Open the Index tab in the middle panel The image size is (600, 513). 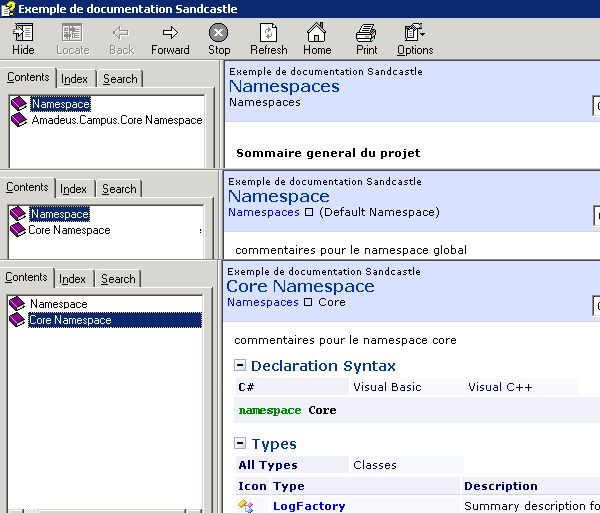click(73, 189)
